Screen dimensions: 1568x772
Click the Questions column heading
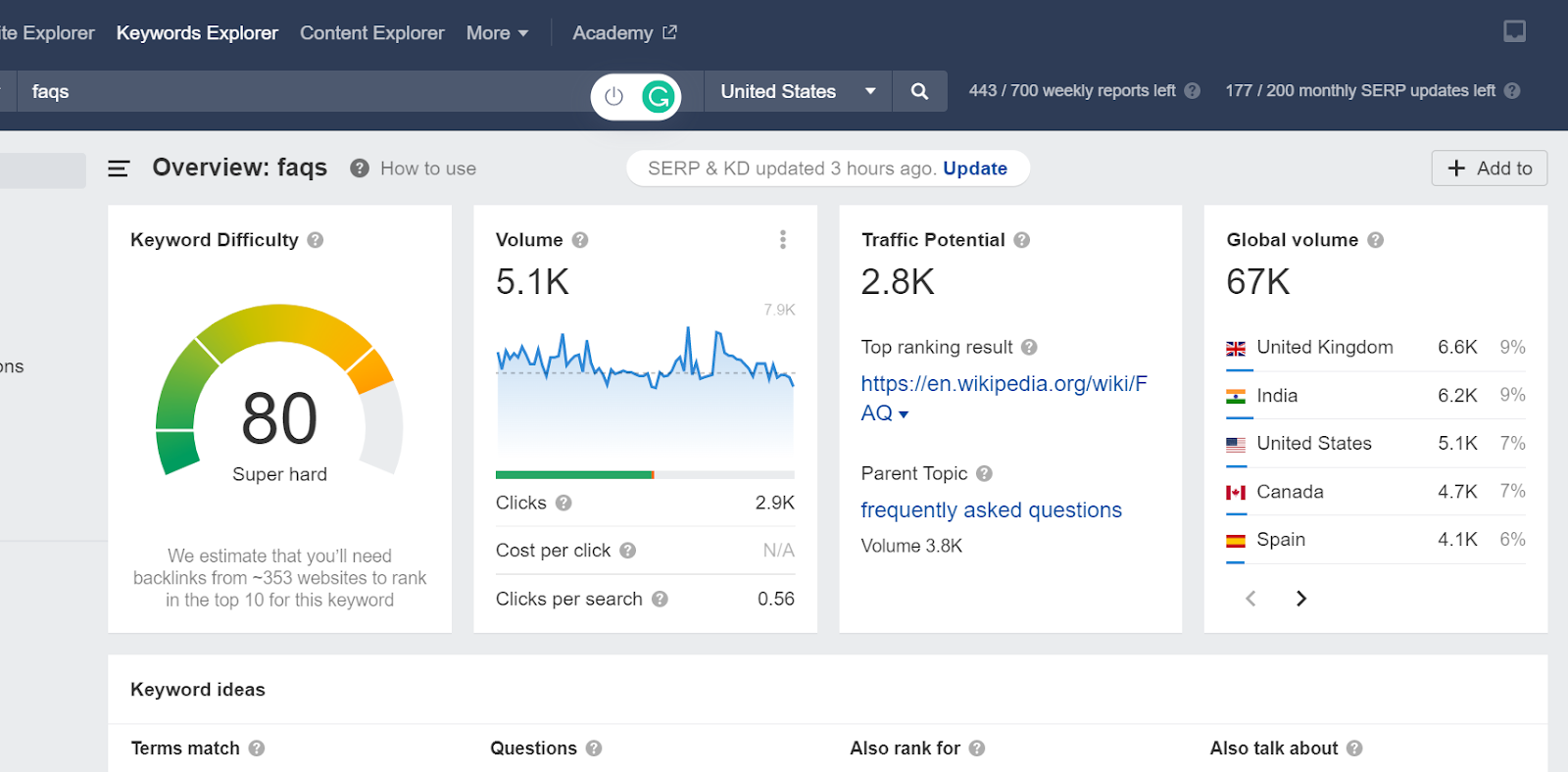[533, 748]
